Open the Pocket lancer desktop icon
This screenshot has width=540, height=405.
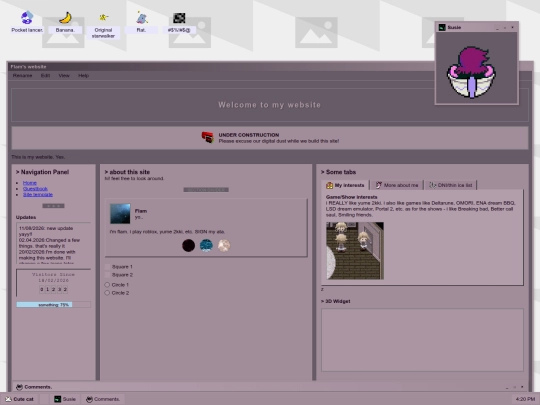27,22
